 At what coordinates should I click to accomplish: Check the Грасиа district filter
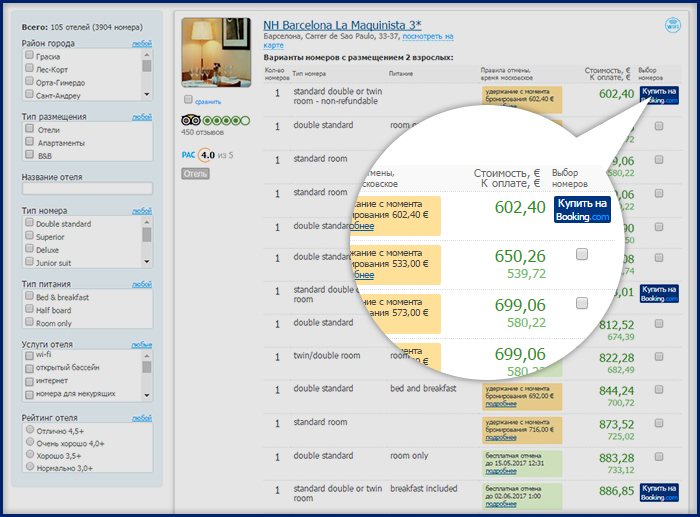click(29, 55)
